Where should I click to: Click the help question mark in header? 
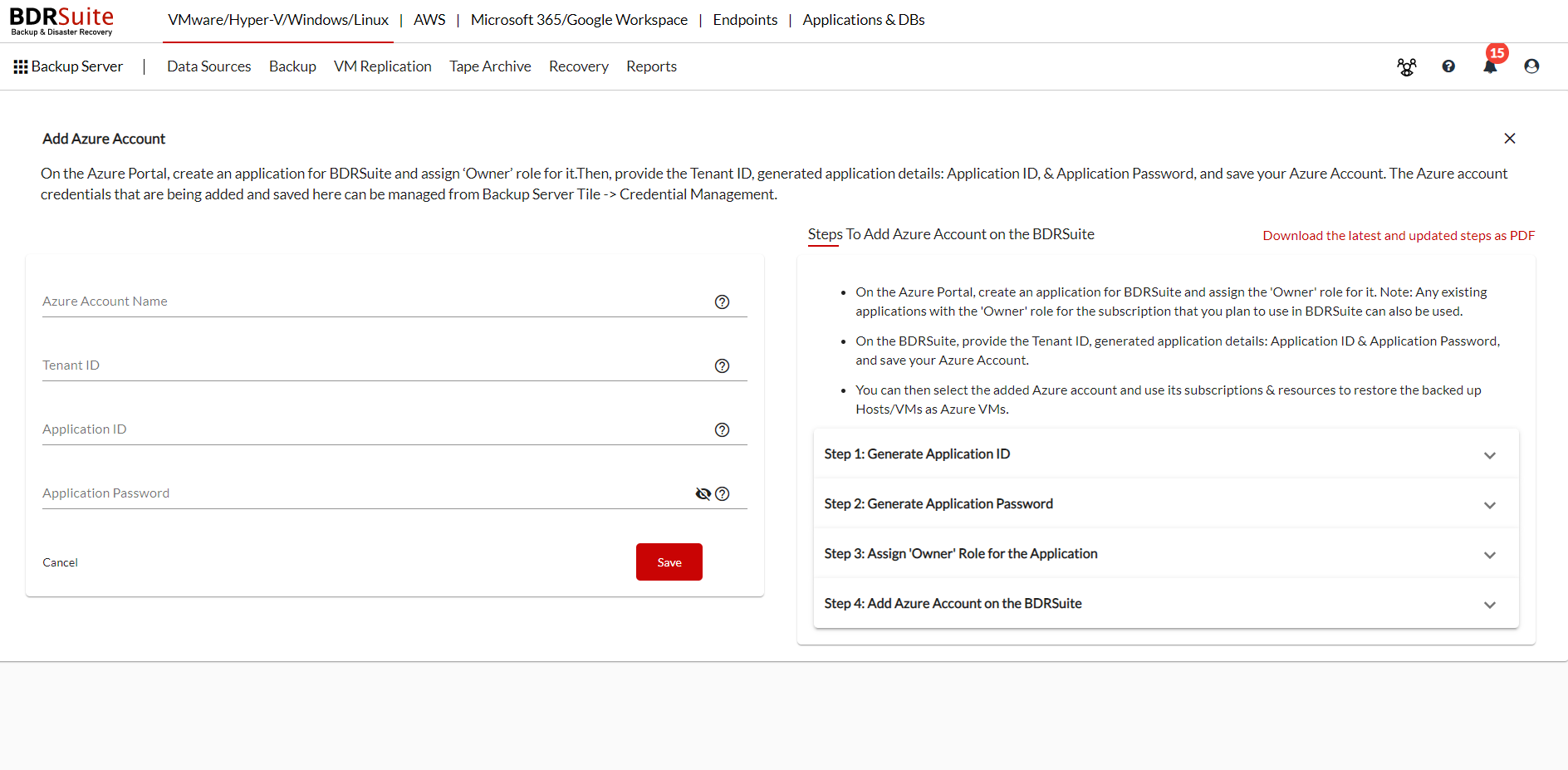click(1448, 66)
